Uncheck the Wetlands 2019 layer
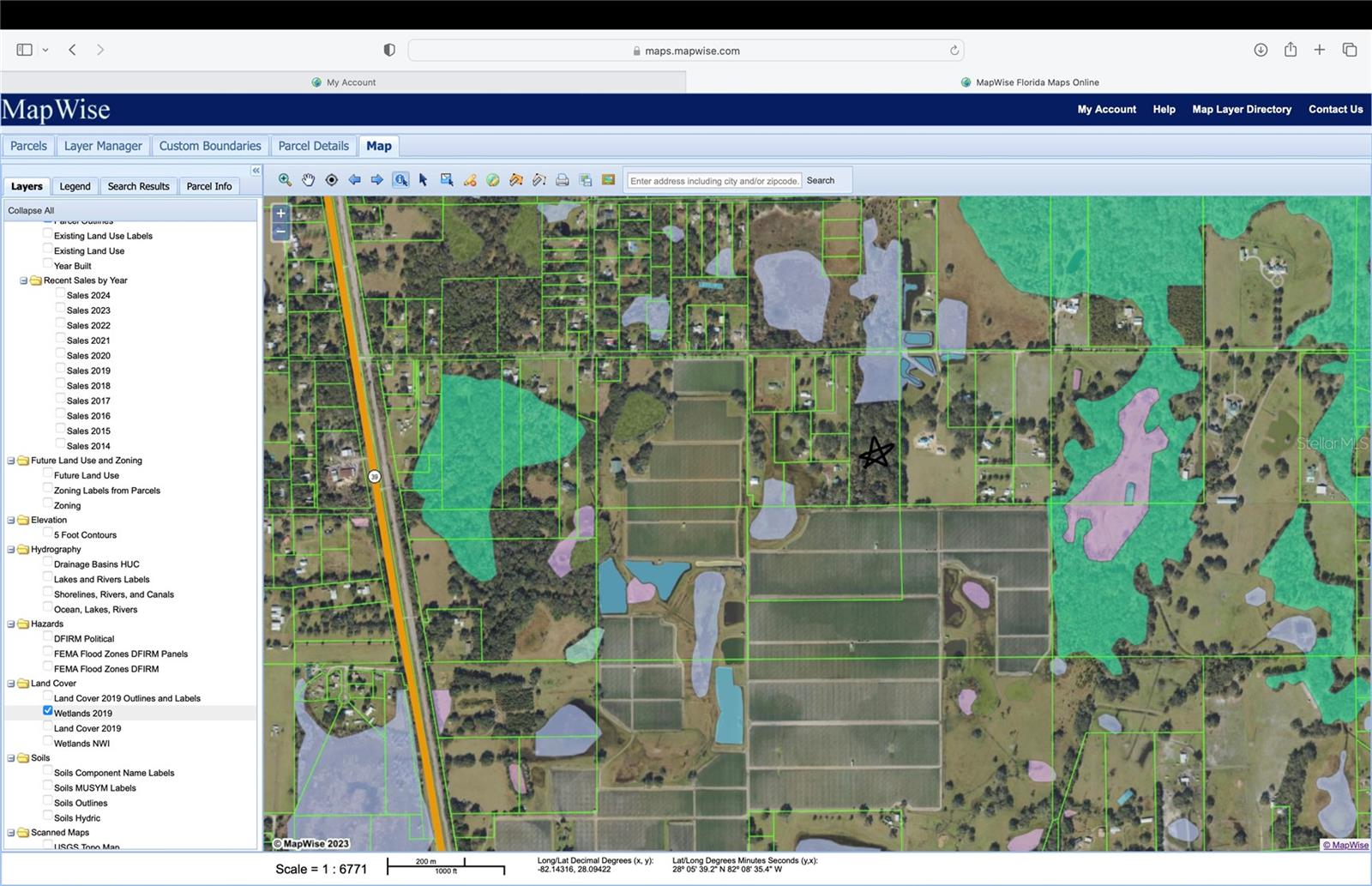The height and width of the screenshot is (886, 1372). [x=48, y=711]
